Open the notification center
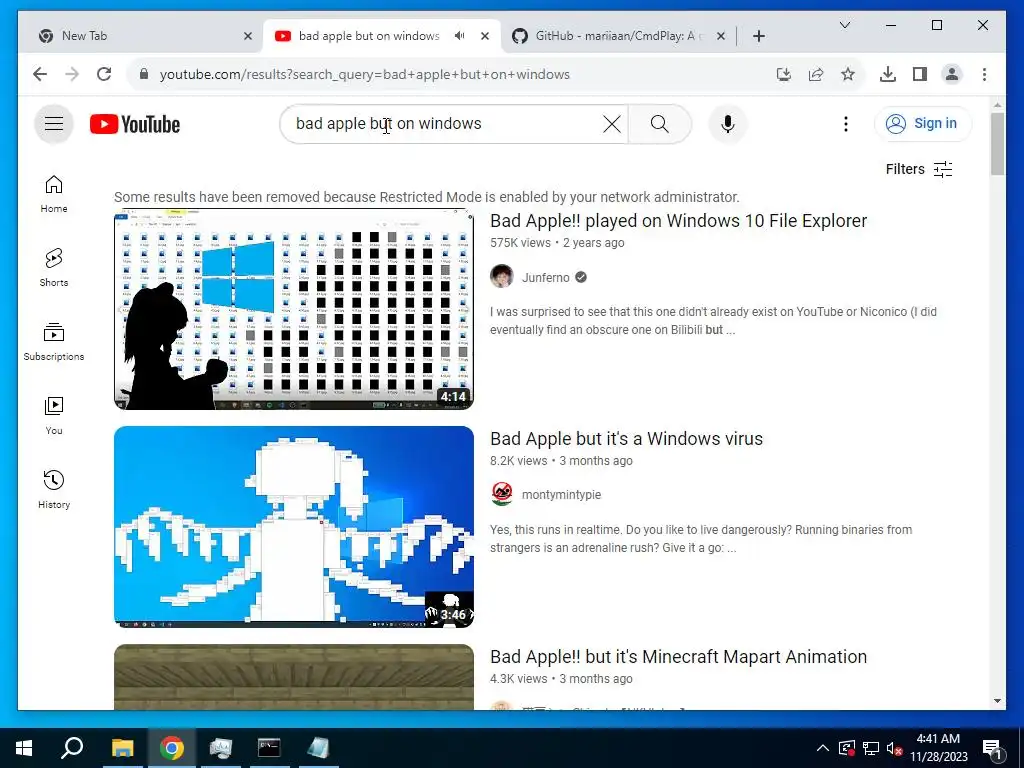The image size is (1024, 768). pos(991,748)
